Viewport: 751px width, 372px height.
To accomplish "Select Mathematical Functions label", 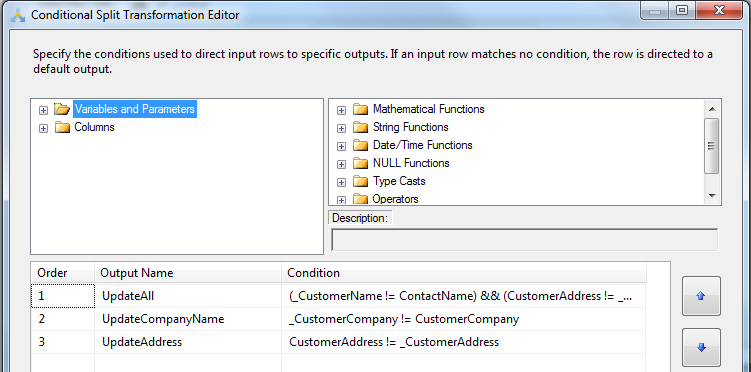I will 429,109.
